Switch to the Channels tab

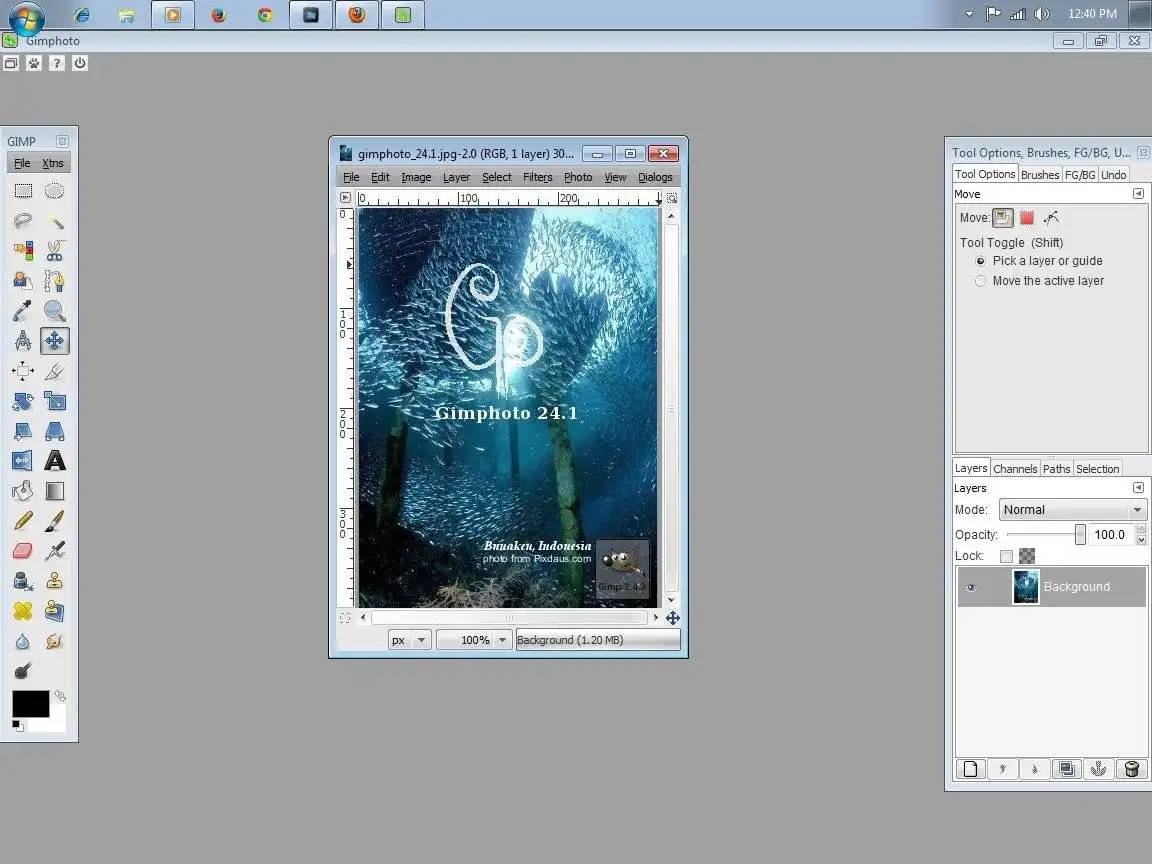pyautogui.click(x=1015, y=468)
